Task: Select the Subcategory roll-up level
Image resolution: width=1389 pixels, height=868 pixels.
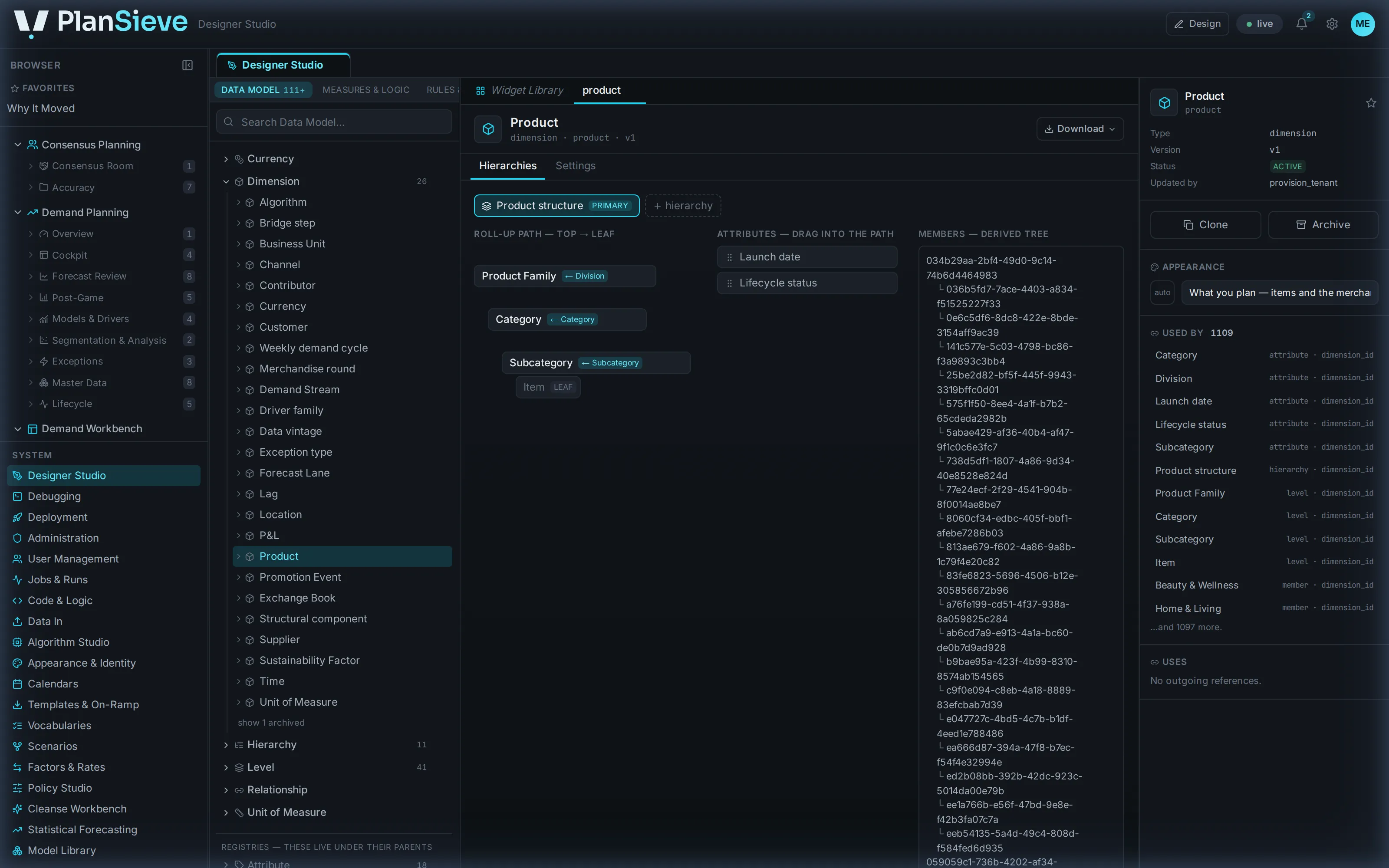Action: pos(596,363)
